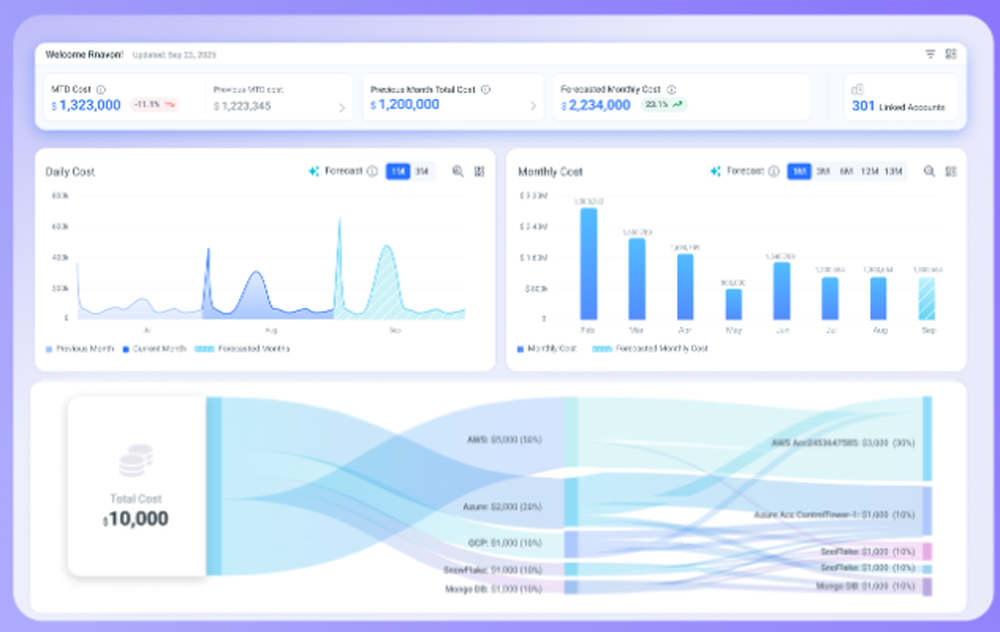Open the search magnifier in Monthly Cost chart
Viewport: 1000px width, 632px height.
[929, 172]
